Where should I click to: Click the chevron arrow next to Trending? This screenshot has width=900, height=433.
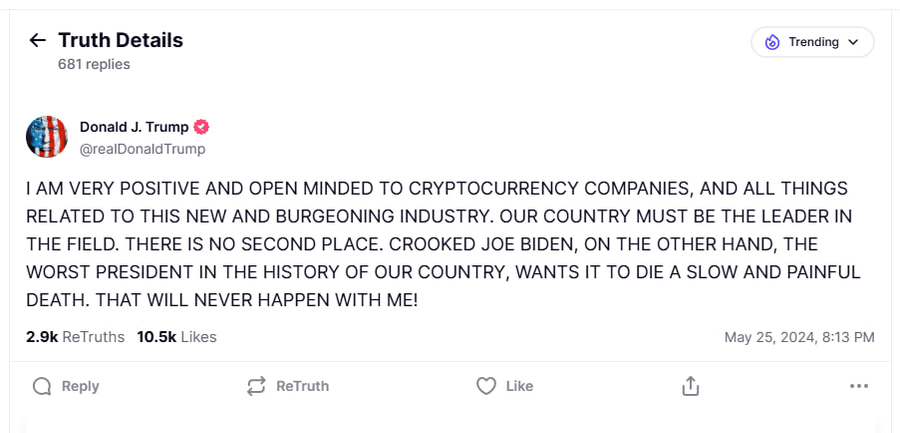click(853, 42)
